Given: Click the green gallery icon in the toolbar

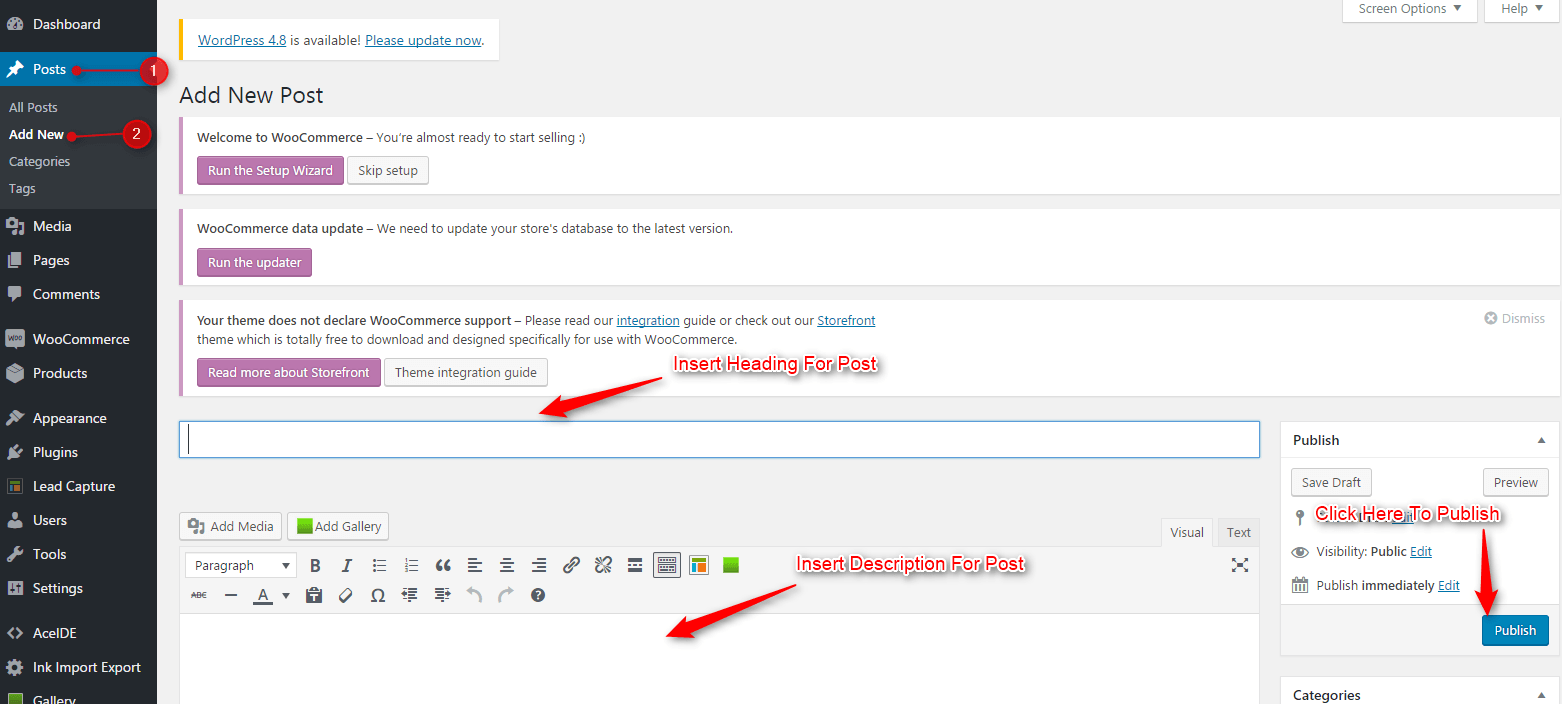Looking at the screenshot, I should pos(731,565).
